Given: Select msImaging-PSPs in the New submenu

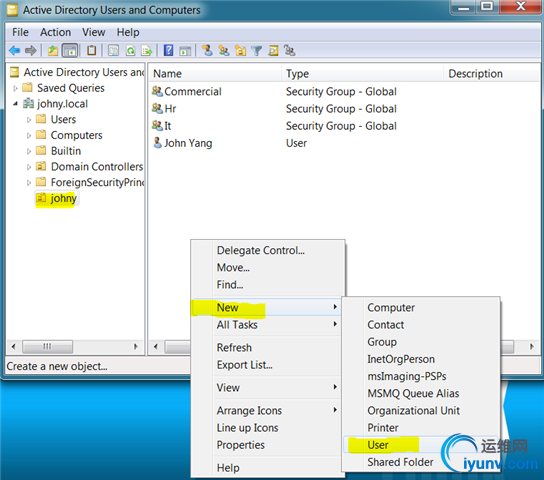Looking at the screenshot, I should 421,376.
